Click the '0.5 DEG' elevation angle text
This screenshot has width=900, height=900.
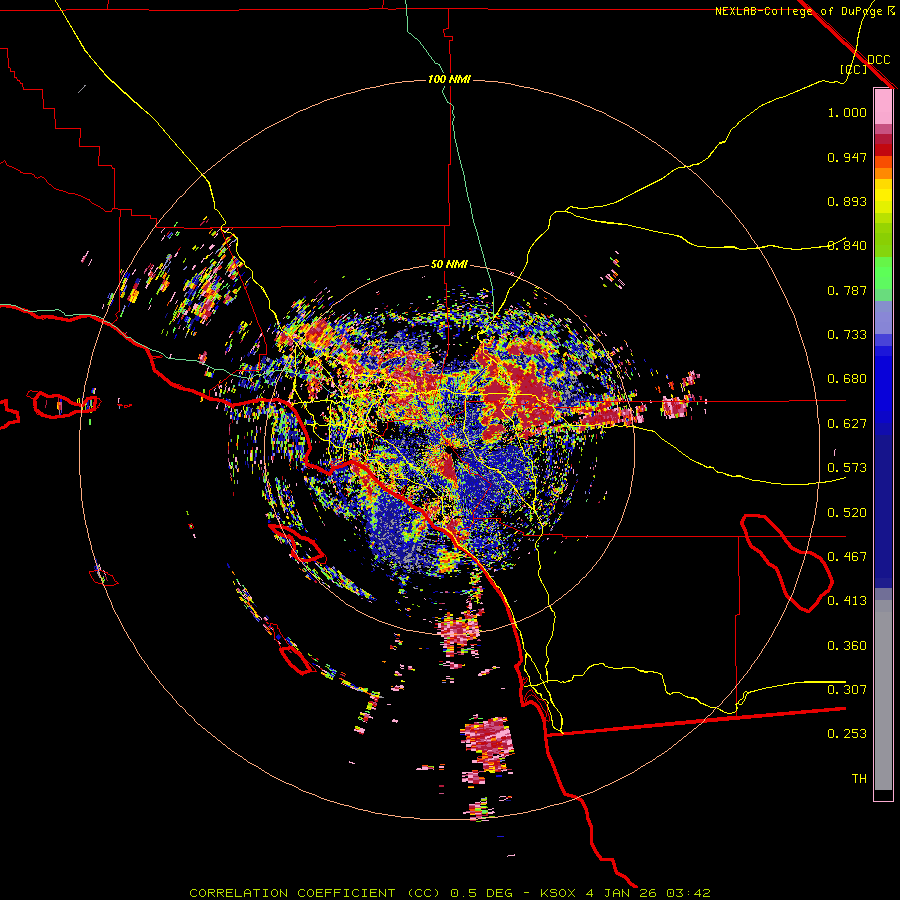[482, 893]
